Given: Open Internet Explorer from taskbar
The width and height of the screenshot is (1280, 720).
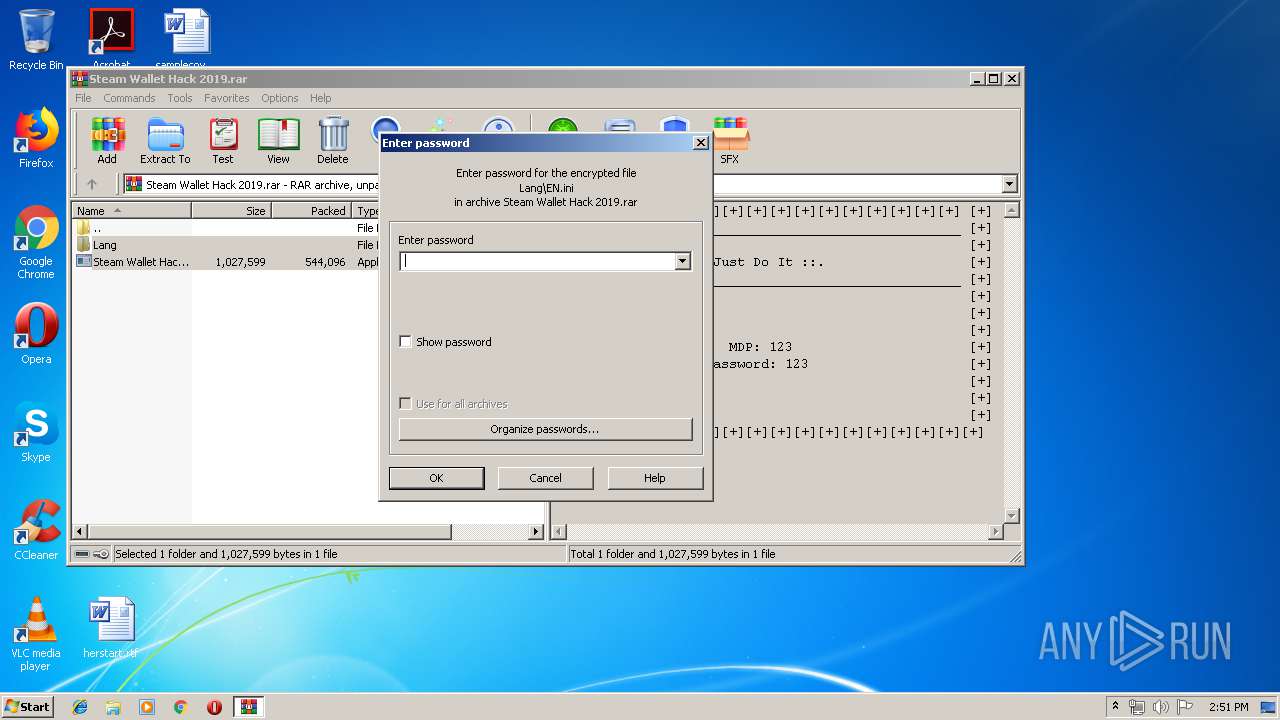Looking at the screenshot, I should click(x=80, y=707).
